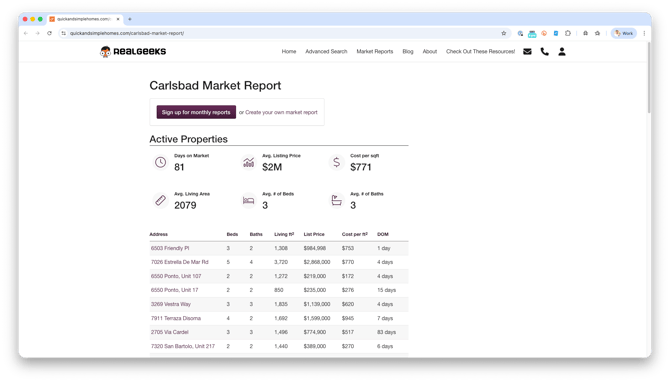Open Advanced Search in the navigation
670x382 pixels.
[x=326, y=52]
